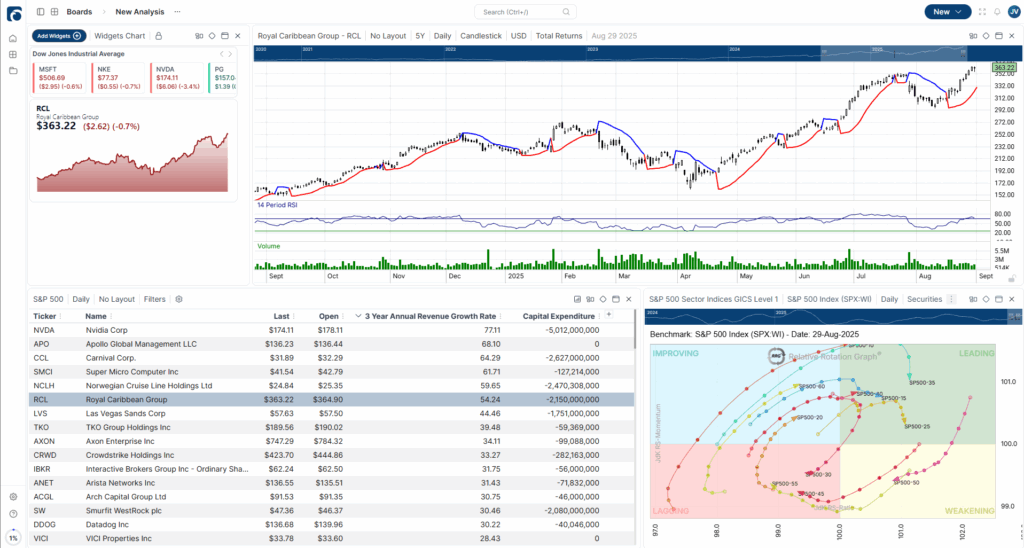Open S&P 500 table settings gear
Viewport: 1024px width, 548px height.
[x=179, y=299]
